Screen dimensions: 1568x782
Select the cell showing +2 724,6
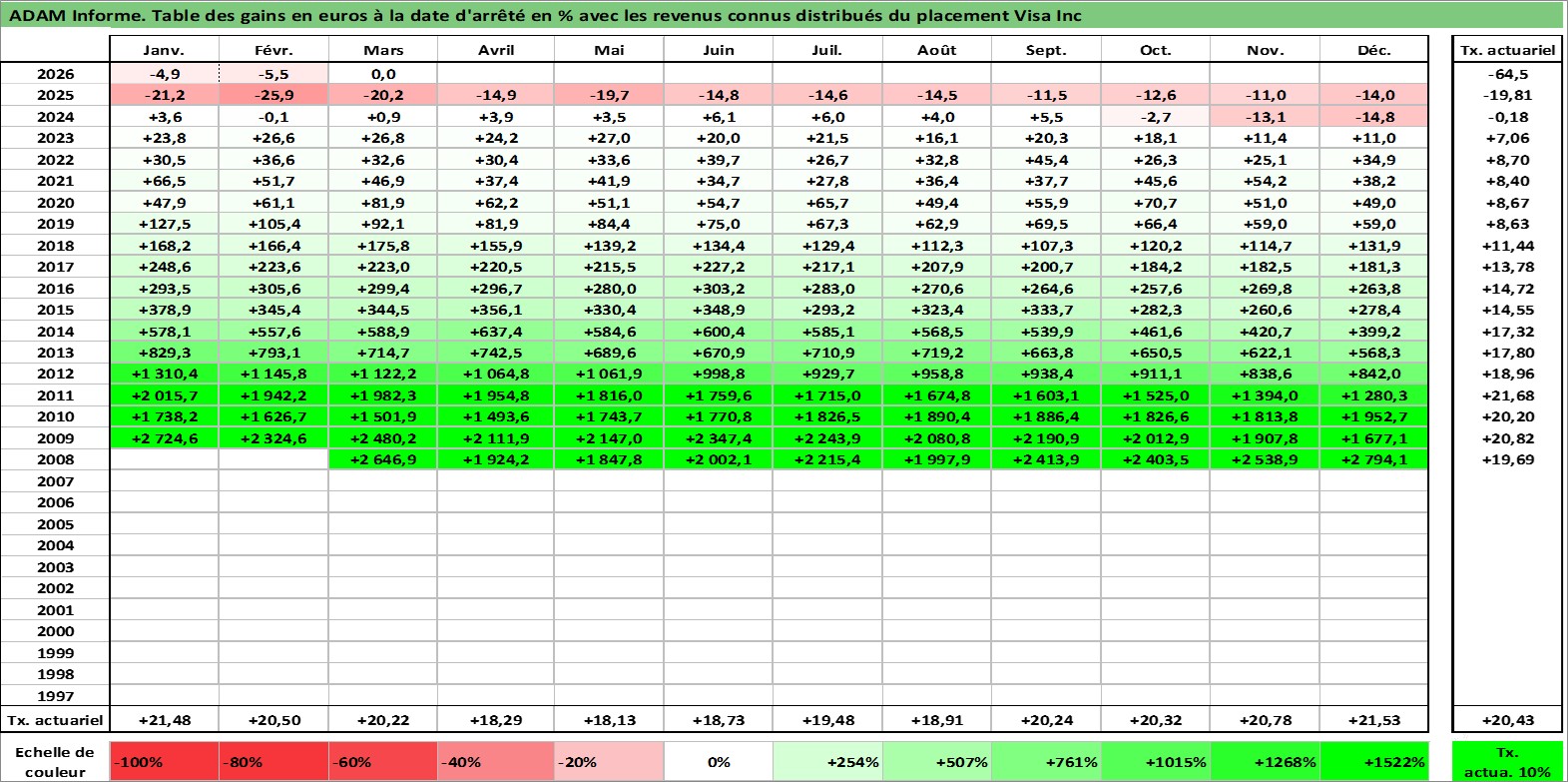165,438
